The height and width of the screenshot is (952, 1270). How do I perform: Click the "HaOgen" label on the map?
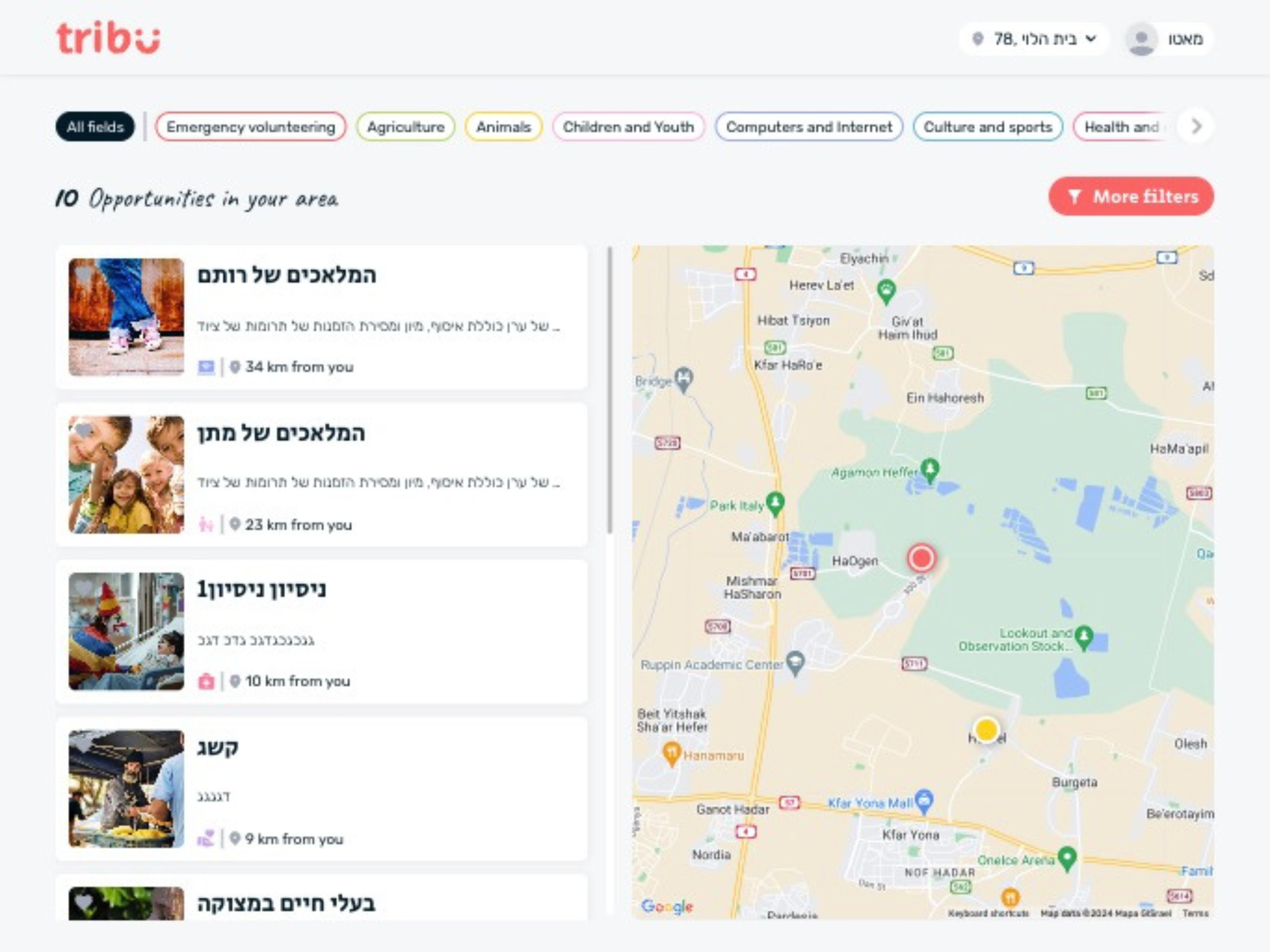[855, 561]
